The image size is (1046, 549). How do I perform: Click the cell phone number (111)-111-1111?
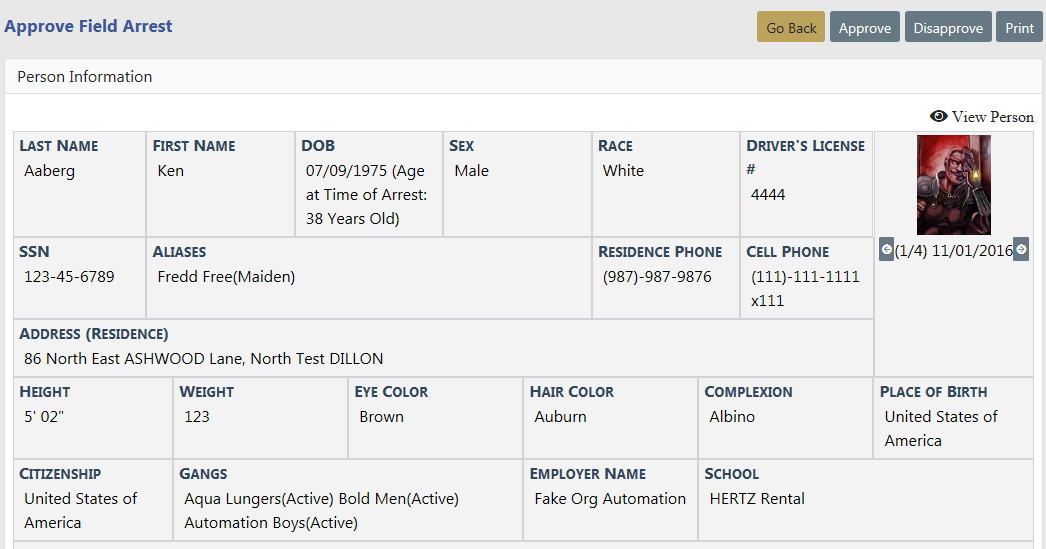coord(805,277)
